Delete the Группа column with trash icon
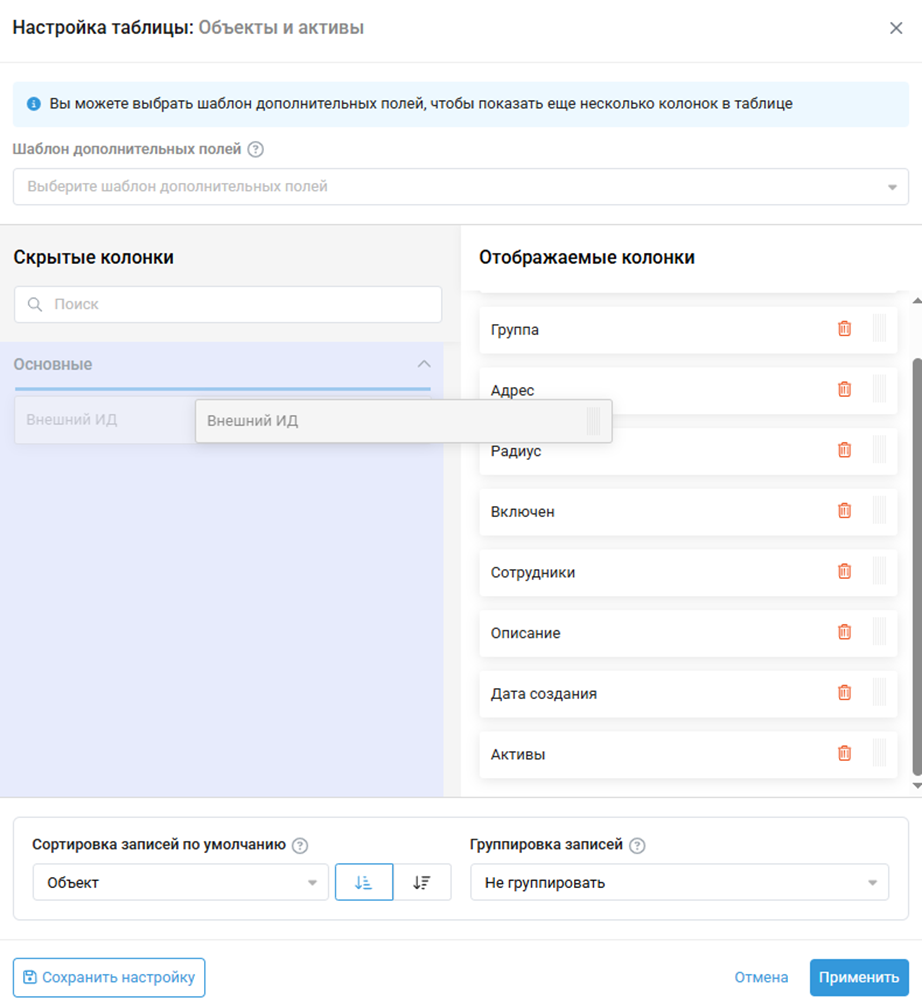922x1008 pixels. 844,329
